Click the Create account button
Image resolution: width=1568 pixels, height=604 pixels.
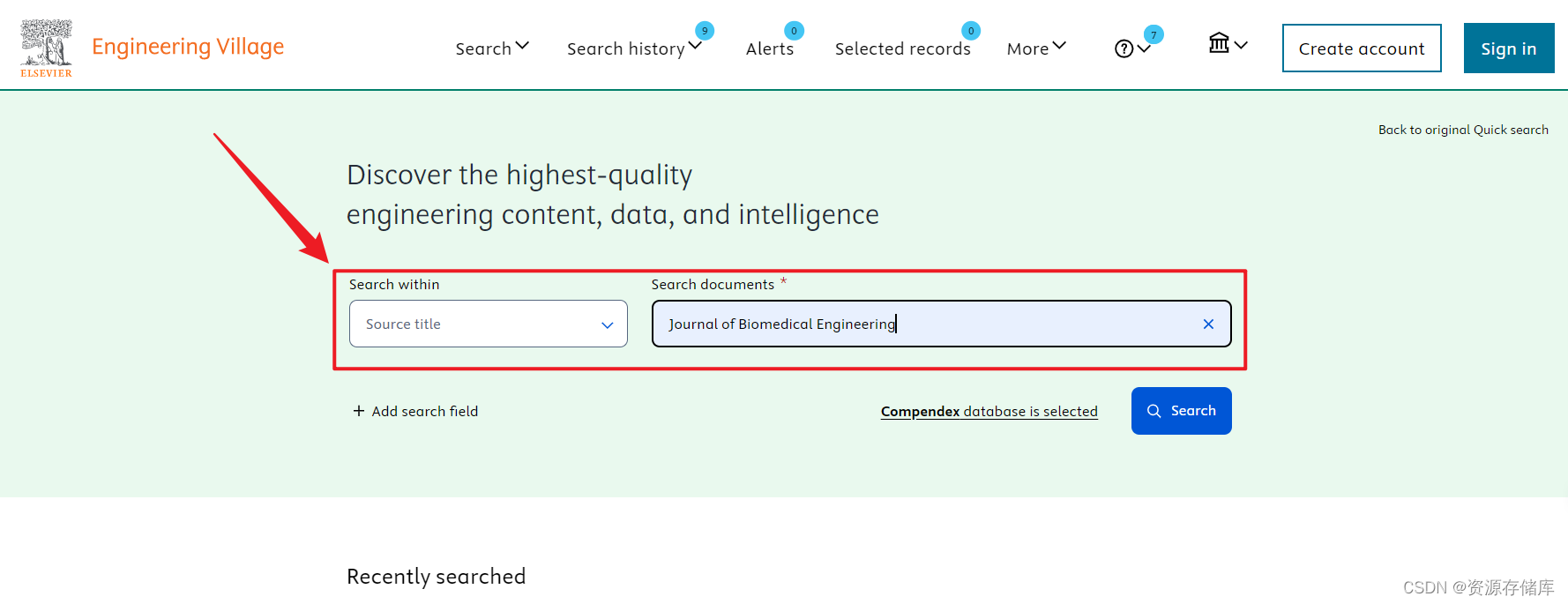tap(1362, 48)
